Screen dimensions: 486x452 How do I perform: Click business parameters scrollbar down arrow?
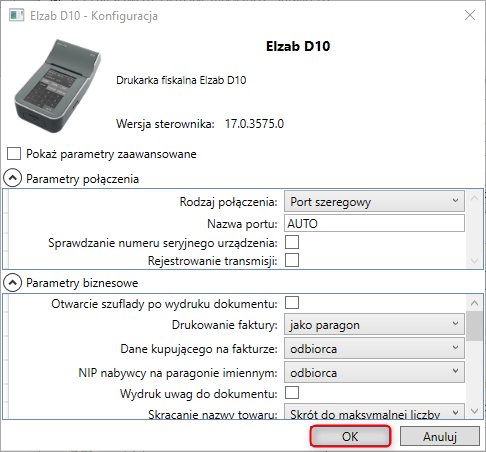[x=475, y=411]
